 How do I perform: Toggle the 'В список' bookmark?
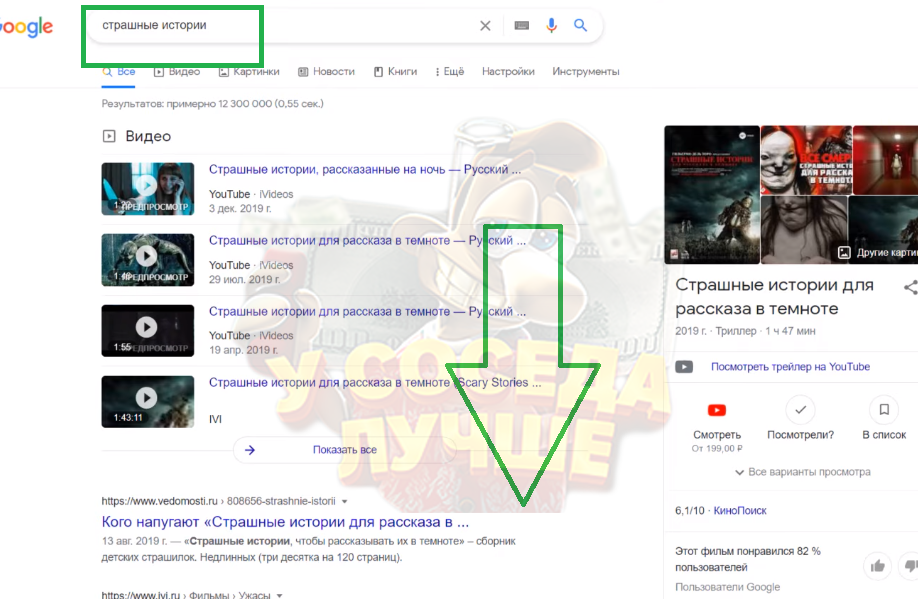click(883, 409)
